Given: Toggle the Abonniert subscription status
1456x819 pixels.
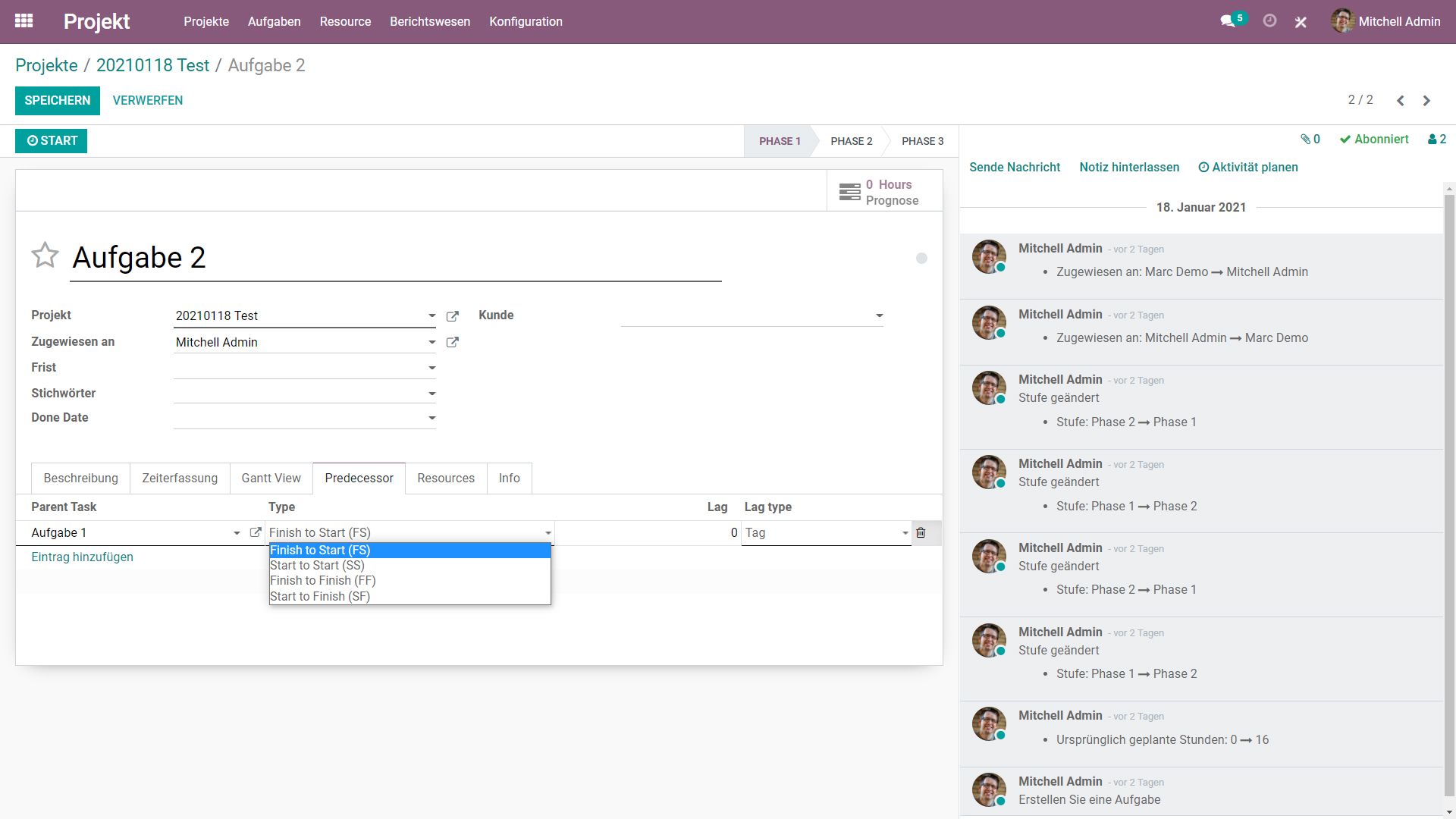Looking at the screenshot, I should pyautogui.click(x=1374, y=140).
